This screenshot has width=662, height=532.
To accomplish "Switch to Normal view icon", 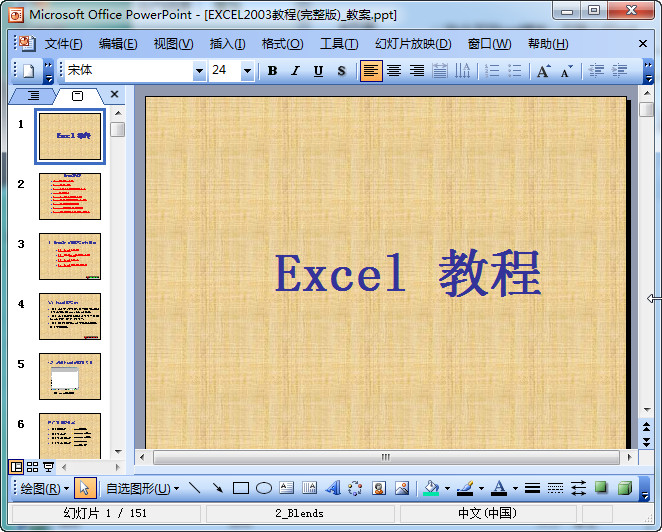I will 16,467.
